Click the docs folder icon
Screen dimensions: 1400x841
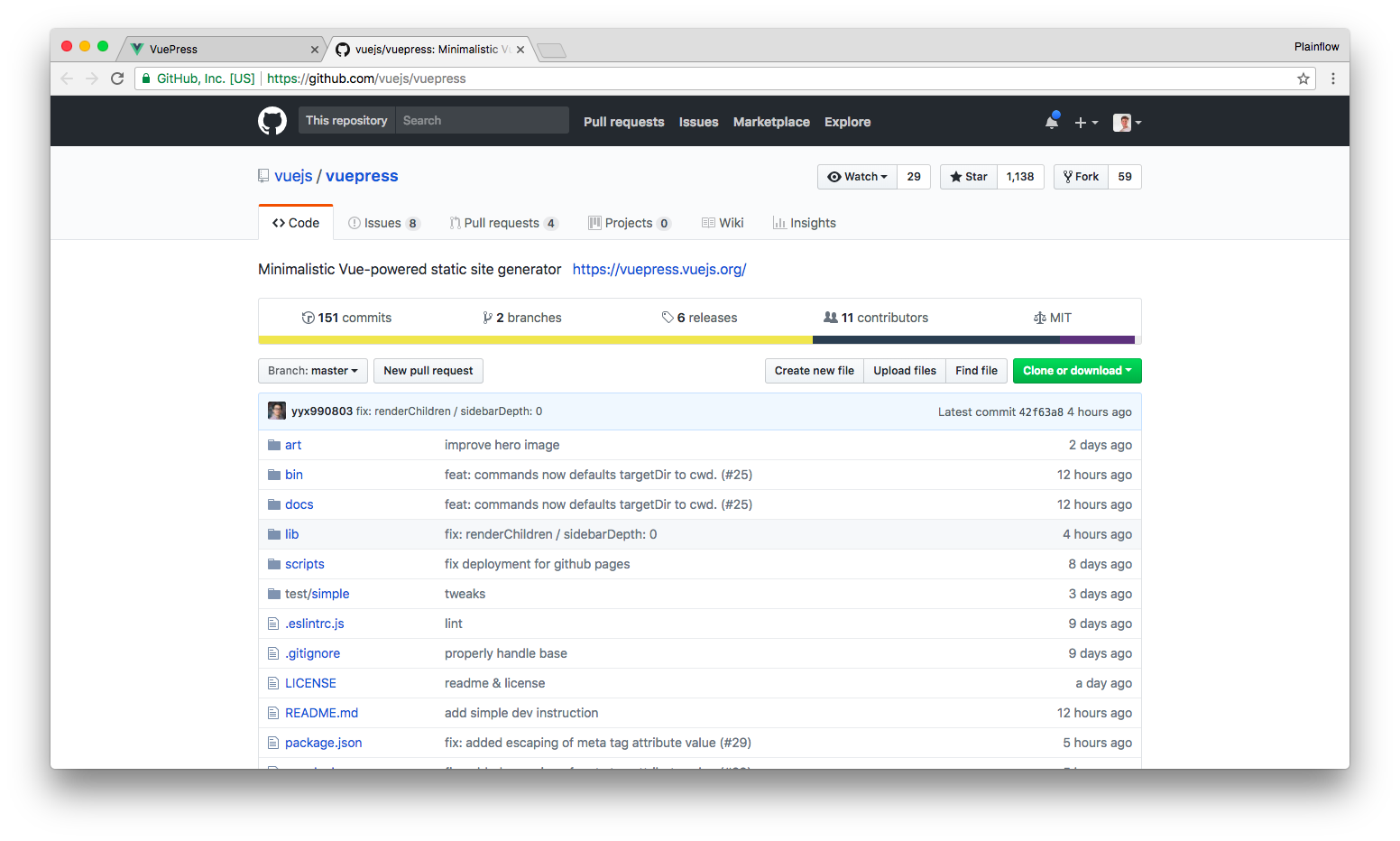274,504
